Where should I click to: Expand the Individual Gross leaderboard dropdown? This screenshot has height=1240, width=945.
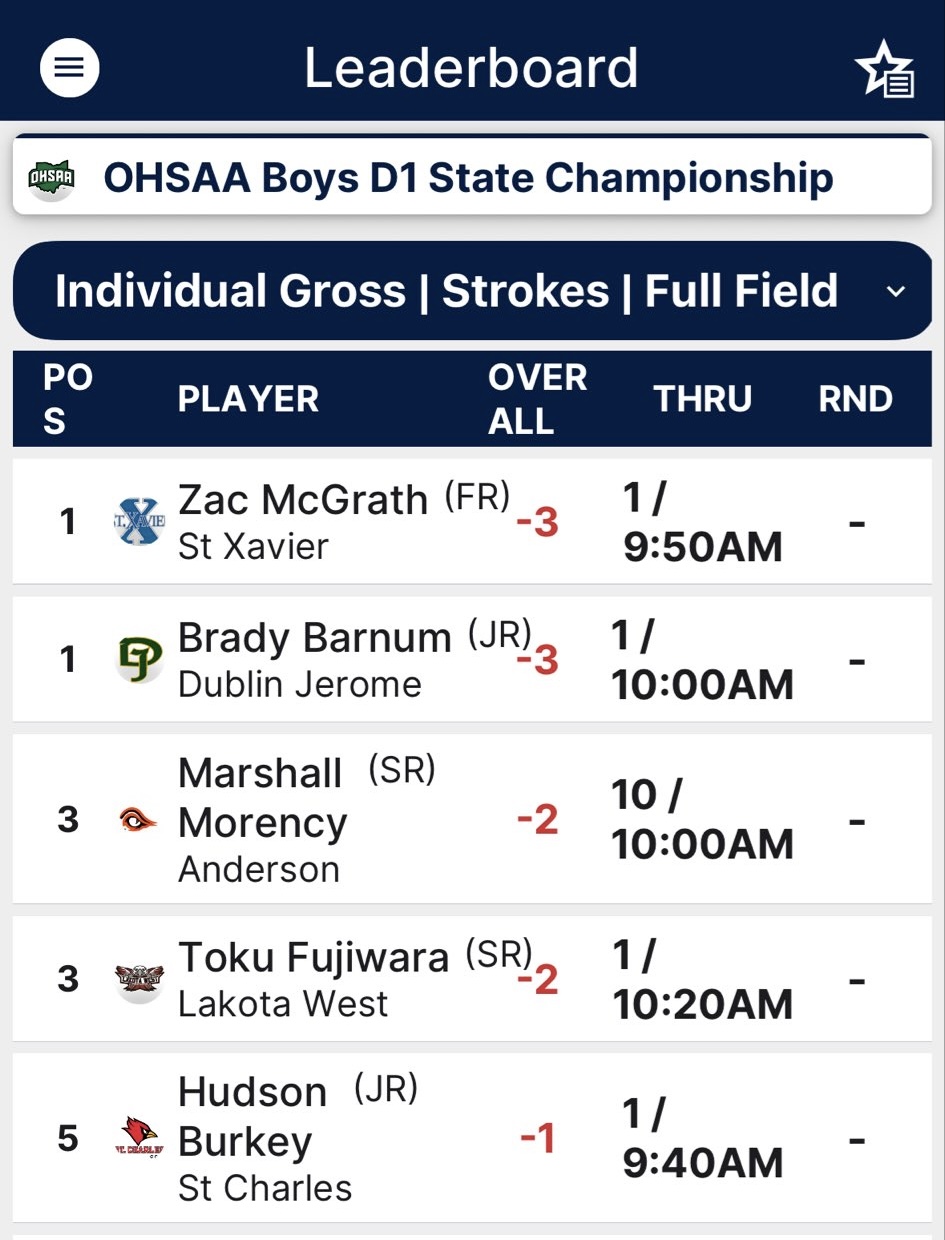[446, 292]
